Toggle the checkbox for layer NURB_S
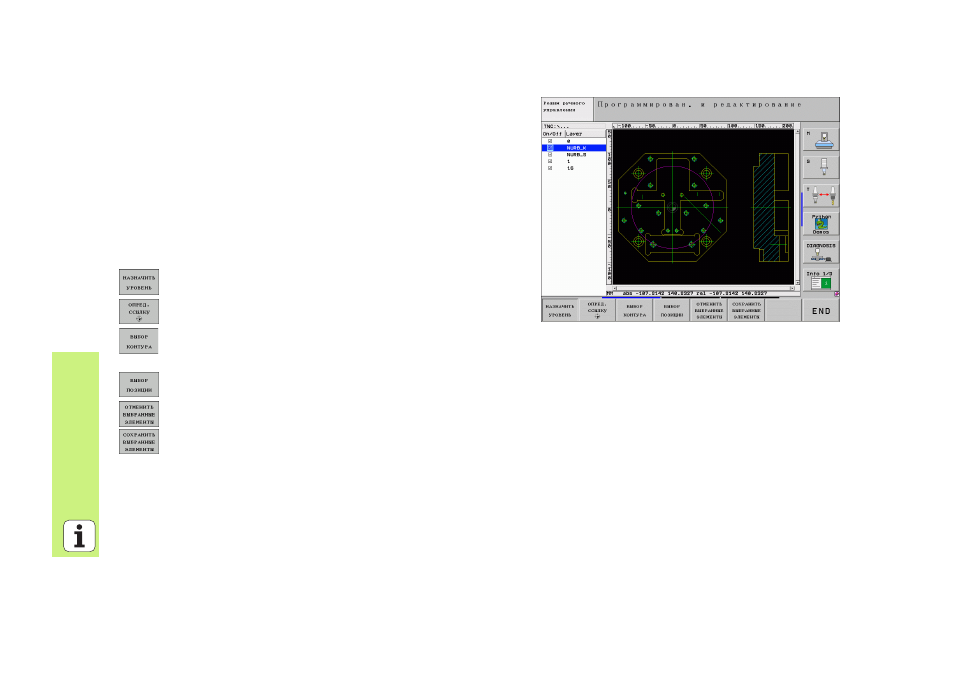954x676 pixels. (x=550, y=155)
